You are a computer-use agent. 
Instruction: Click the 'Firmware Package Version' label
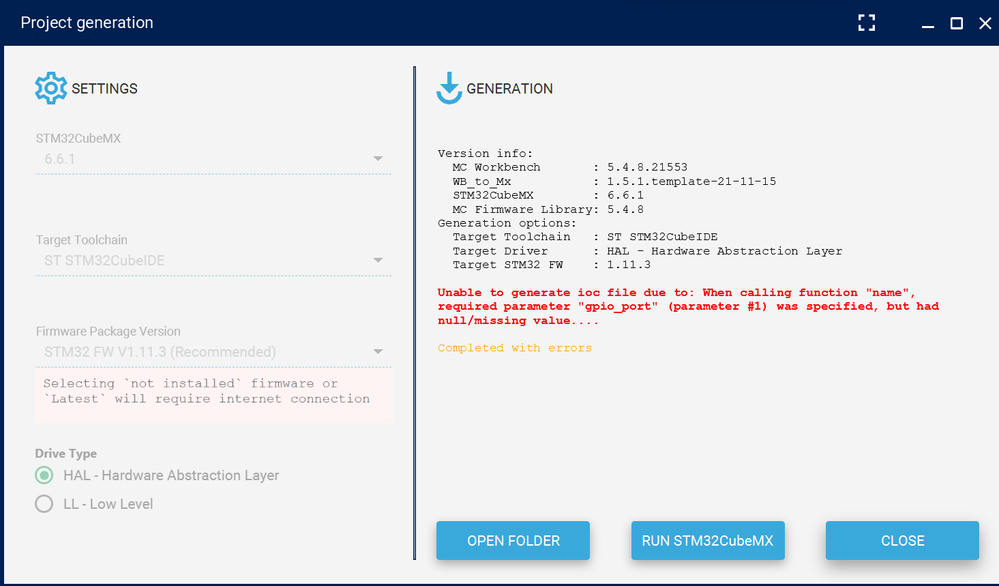(x=108, y=331)
